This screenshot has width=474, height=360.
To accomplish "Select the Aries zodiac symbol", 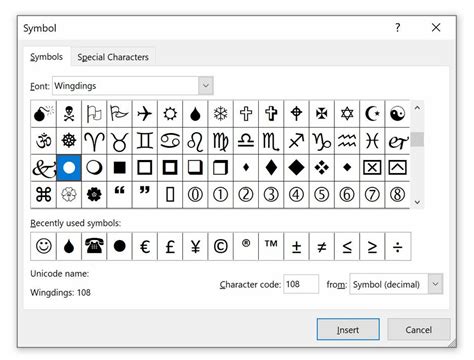I will tap(94, 141).
